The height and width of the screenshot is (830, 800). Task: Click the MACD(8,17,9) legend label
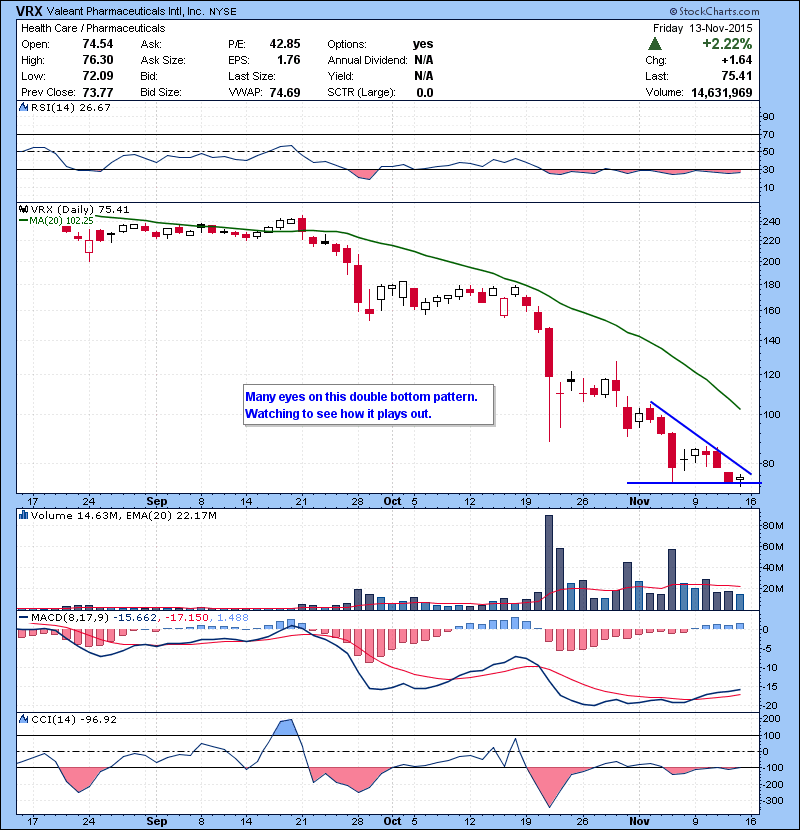71,618
